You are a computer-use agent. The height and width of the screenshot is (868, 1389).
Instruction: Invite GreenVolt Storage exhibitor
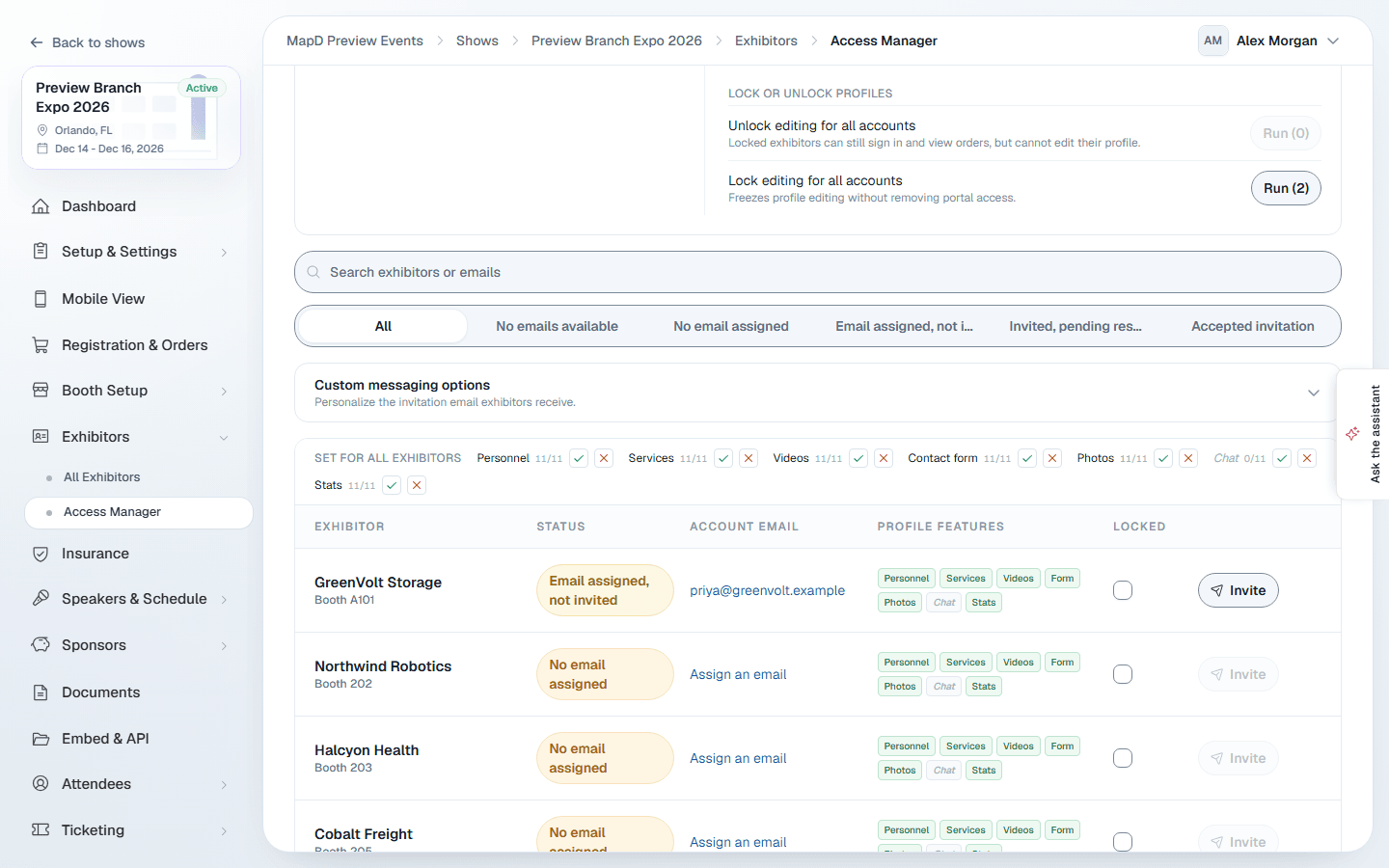[x=1239, y=590]
